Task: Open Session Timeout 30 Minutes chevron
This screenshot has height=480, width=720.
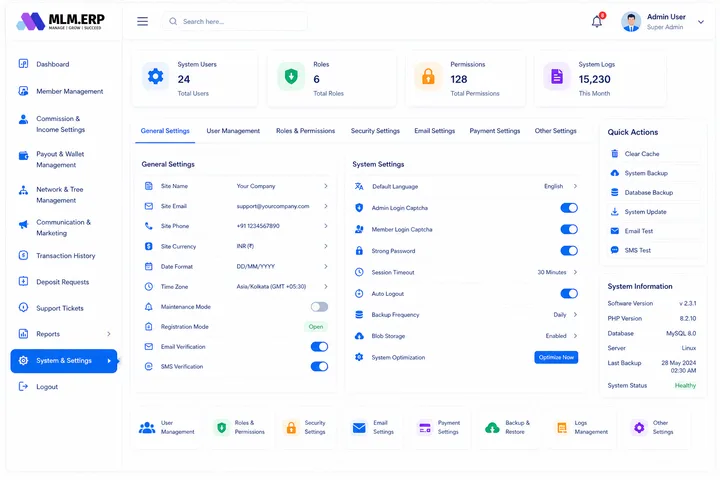Action: (575, 272)
